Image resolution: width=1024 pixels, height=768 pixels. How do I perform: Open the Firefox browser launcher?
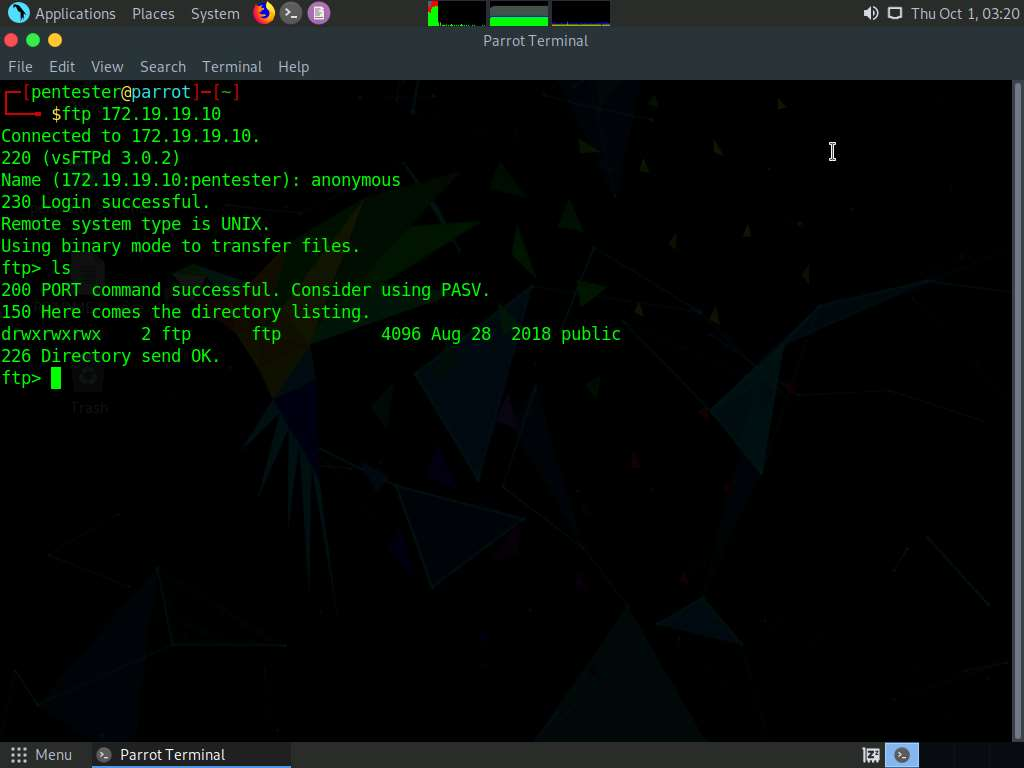coord(264,13)
